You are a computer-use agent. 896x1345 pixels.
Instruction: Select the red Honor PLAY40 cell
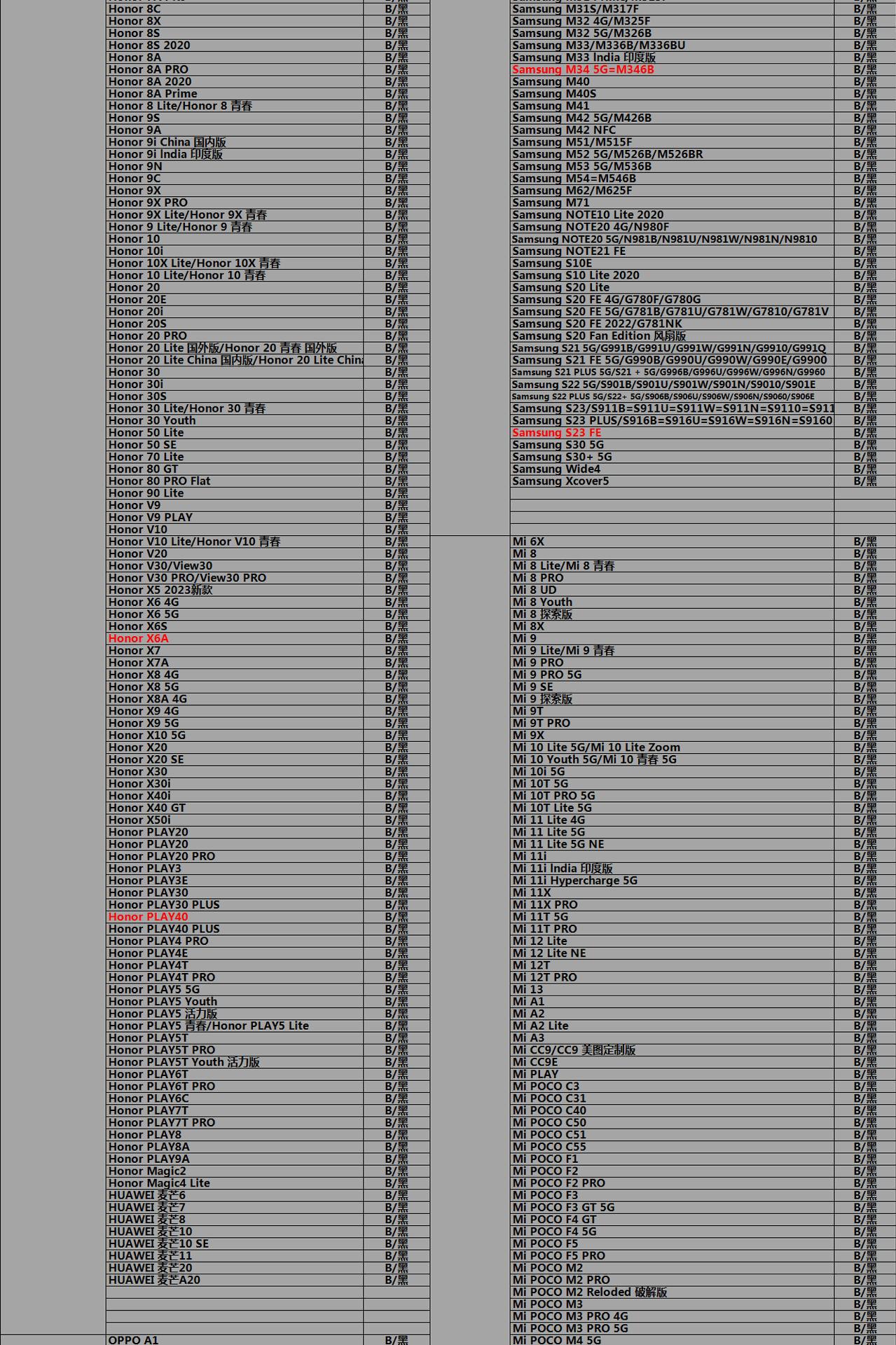(148, 916)
